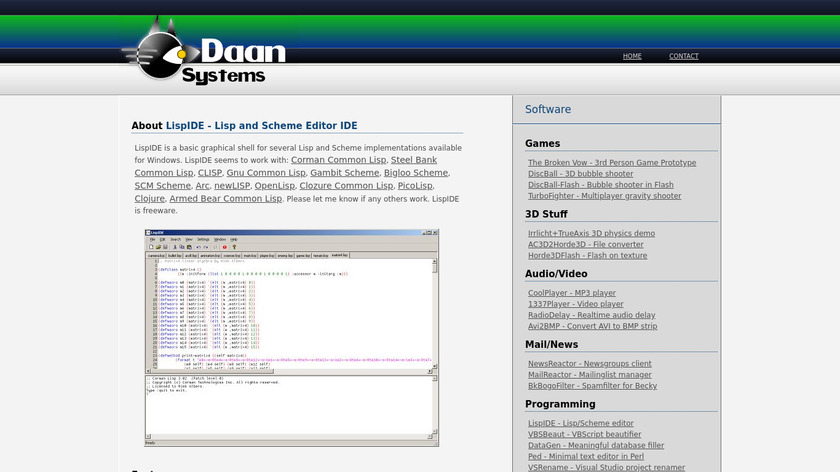Screen dimensions: 840x472
Task: Open Avi2BMP convert AVI link
Action: click(x=592, y=326)
